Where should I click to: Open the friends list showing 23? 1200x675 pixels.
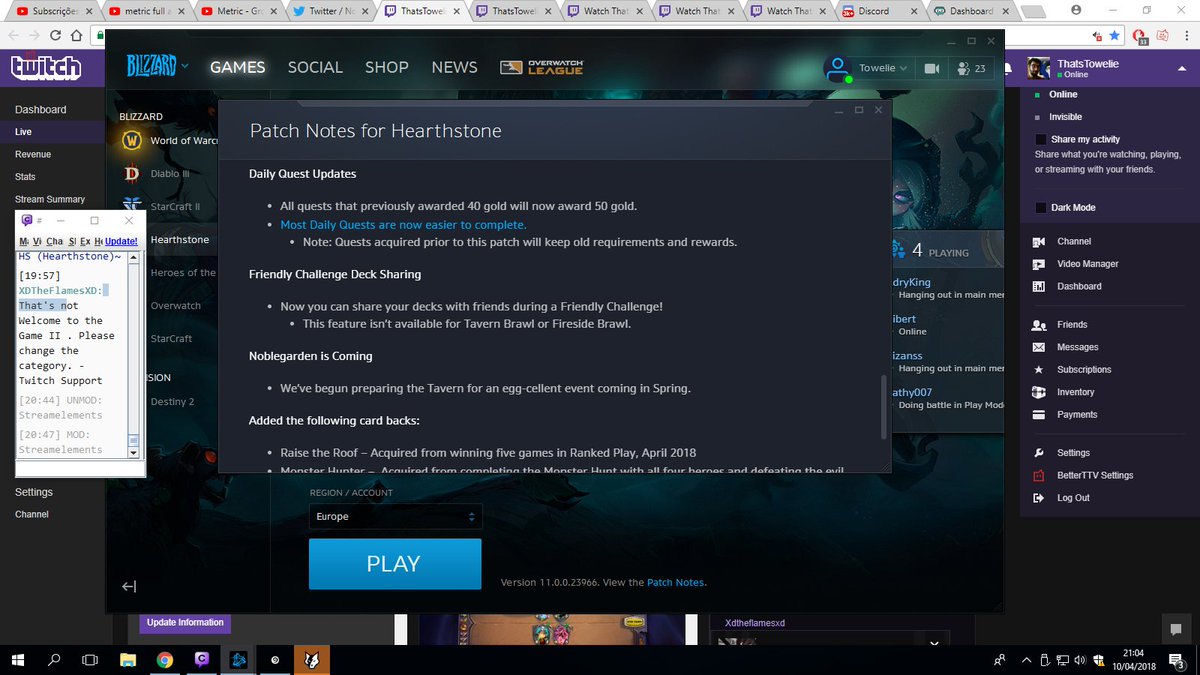pos(971,68)
